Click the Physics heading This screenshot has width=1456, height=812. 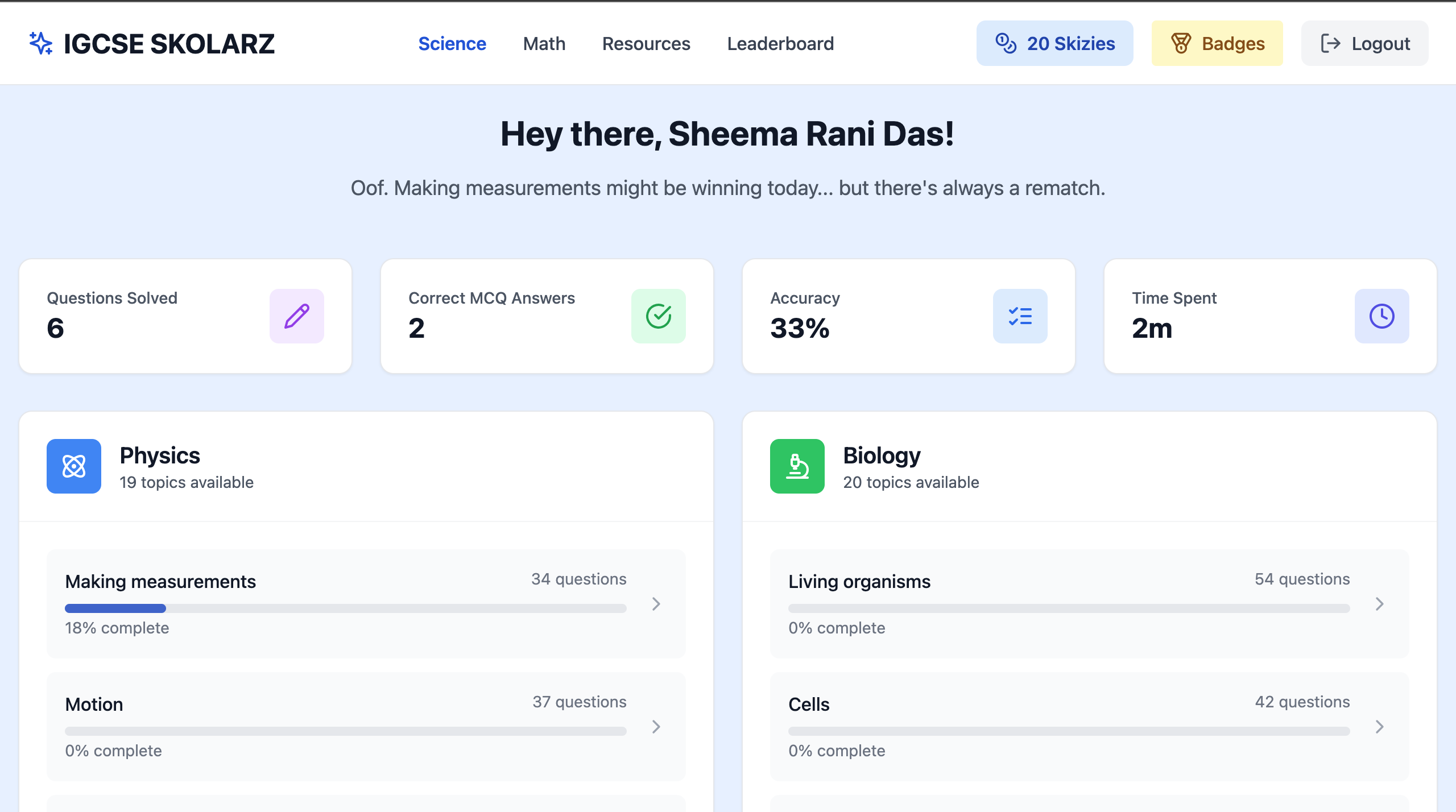pos(160,455)
